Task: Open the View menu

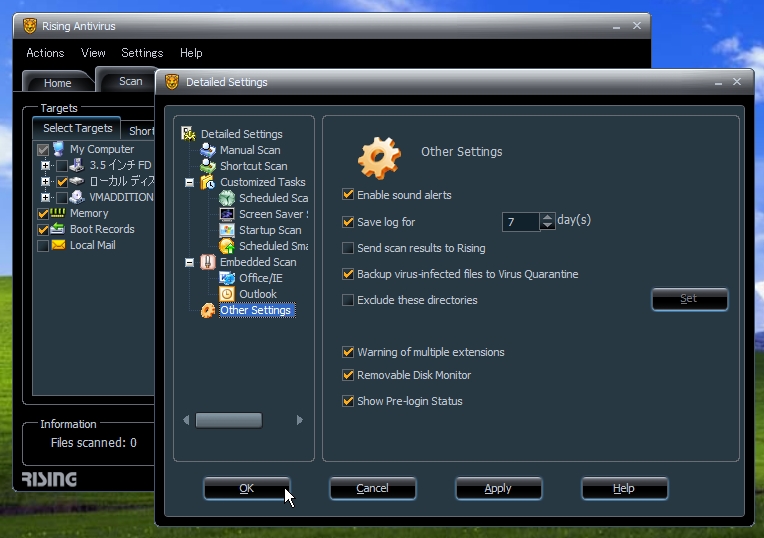Action: click(93, 53)
